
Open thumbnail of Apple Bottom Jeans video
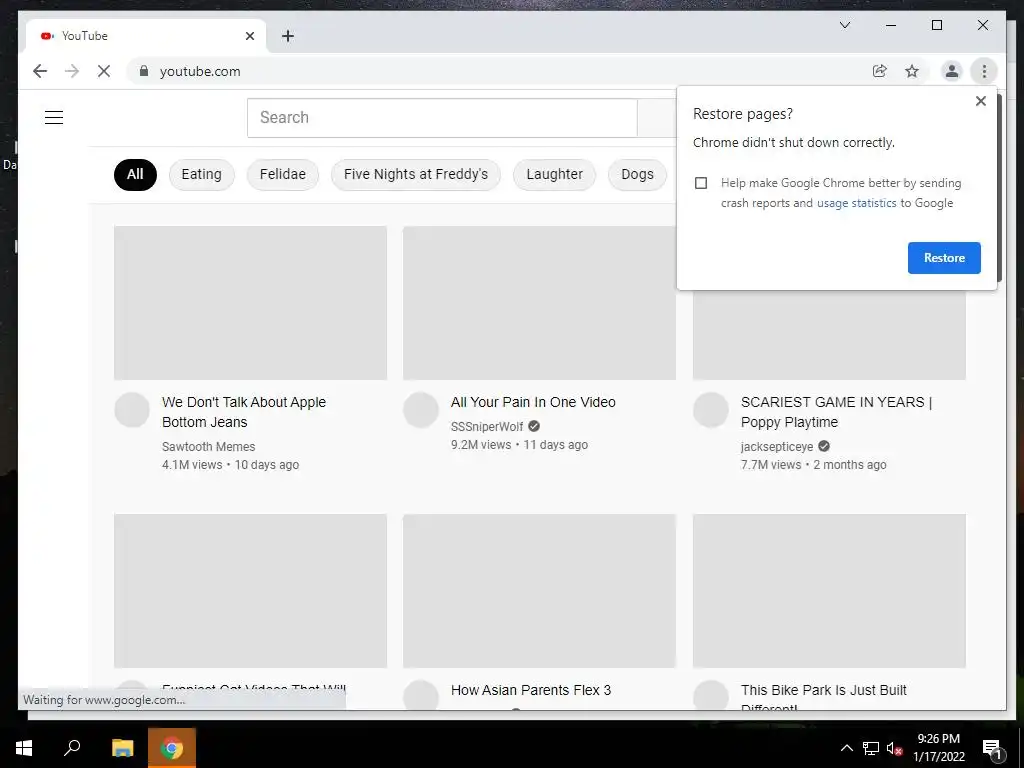pos(250,303)
